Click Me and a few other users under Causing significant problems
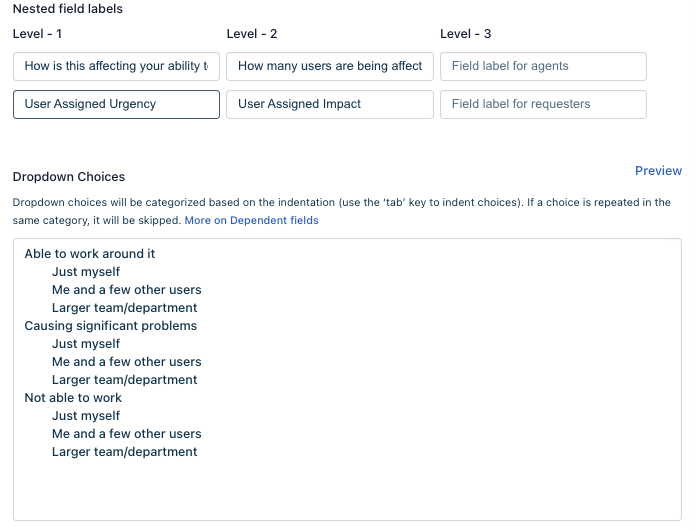696x531 pixels. (x=127, y=362)
